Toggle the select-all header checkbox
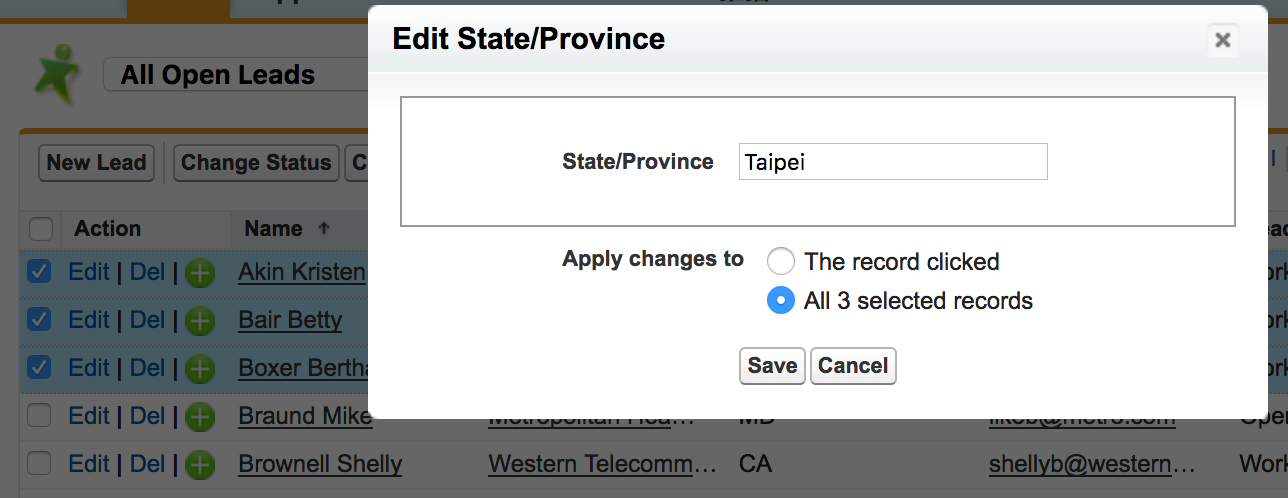The image size is (1288, 498). (41, 229)
